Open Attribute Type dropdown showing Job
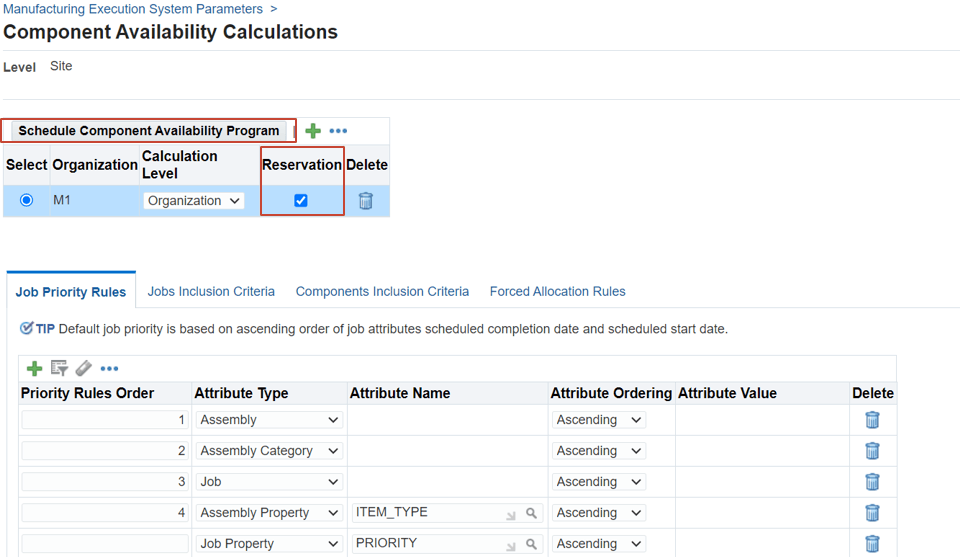The image size is (960, 557). [269, 482]
